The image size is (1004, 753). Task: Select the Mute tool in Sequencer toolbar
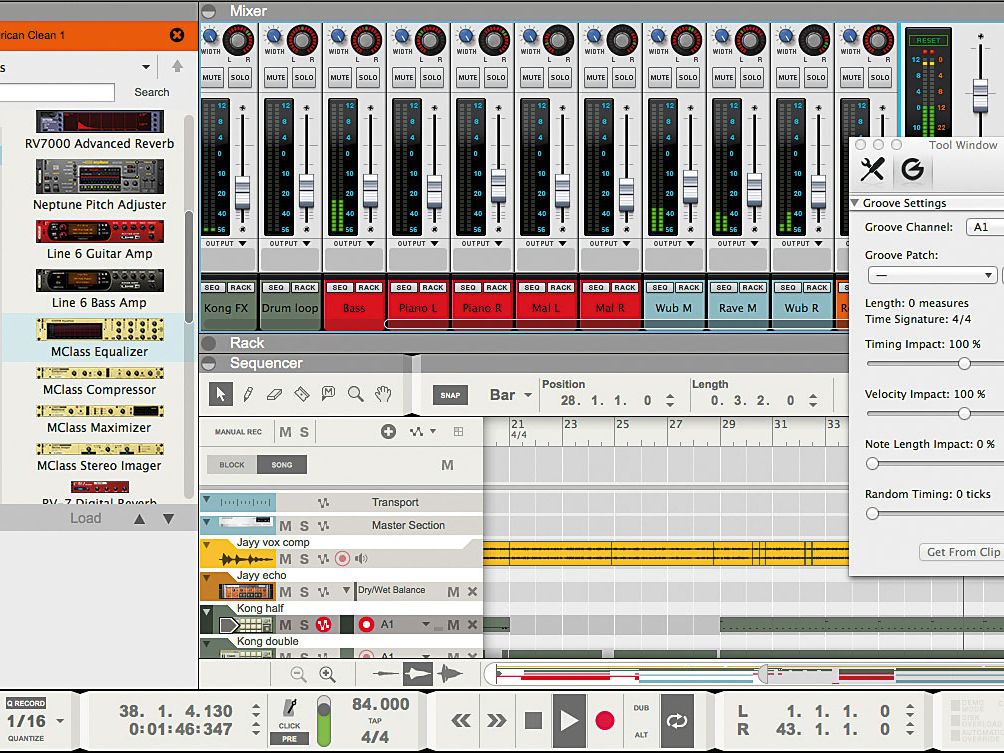[x=328, y=394]
